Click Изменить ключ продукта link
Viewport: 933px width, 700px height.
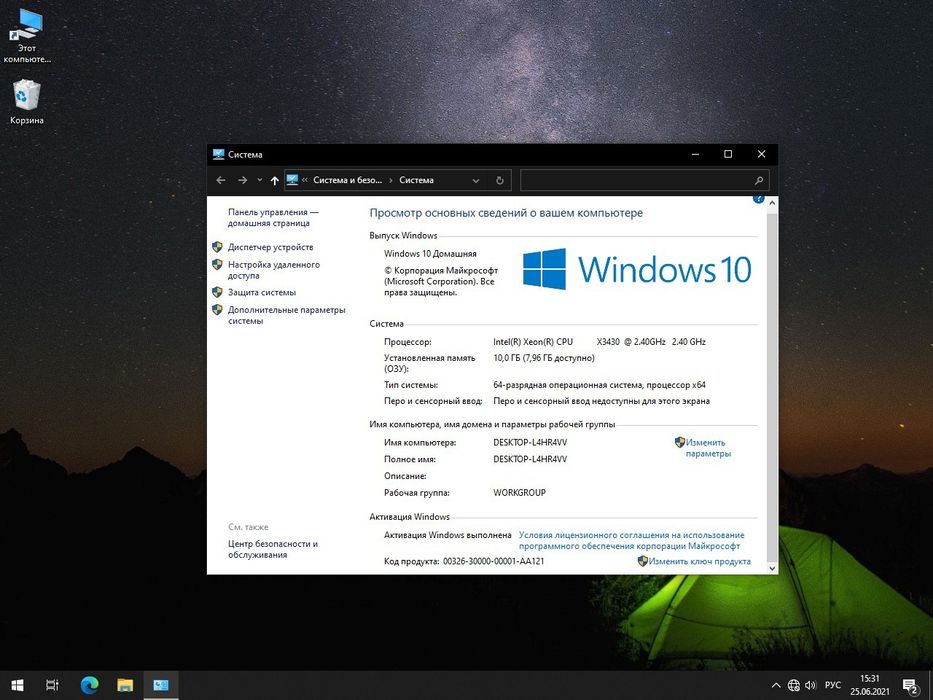(699, 561)
